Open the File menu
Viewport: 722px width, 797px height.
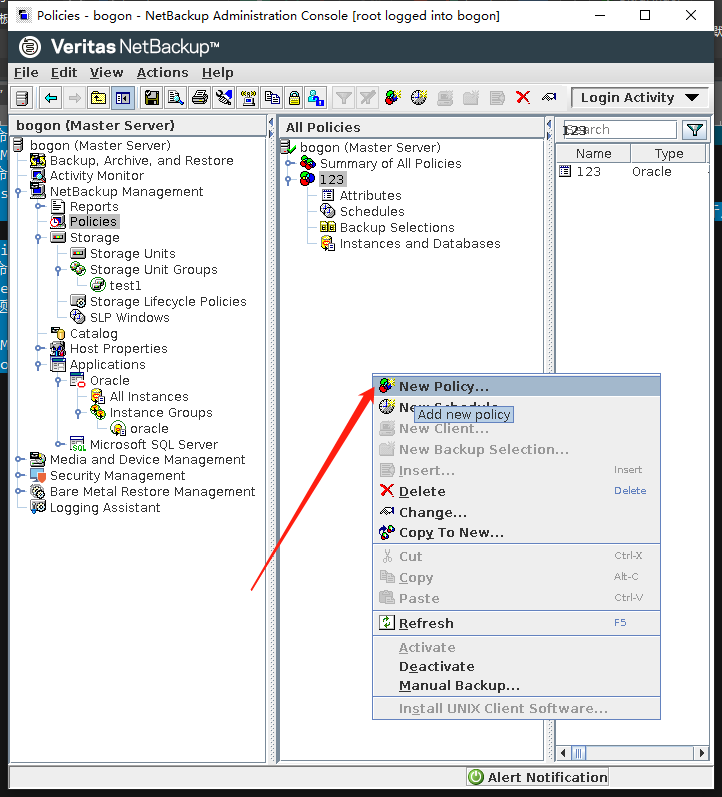pyautogui.click(x=26, y=73)
